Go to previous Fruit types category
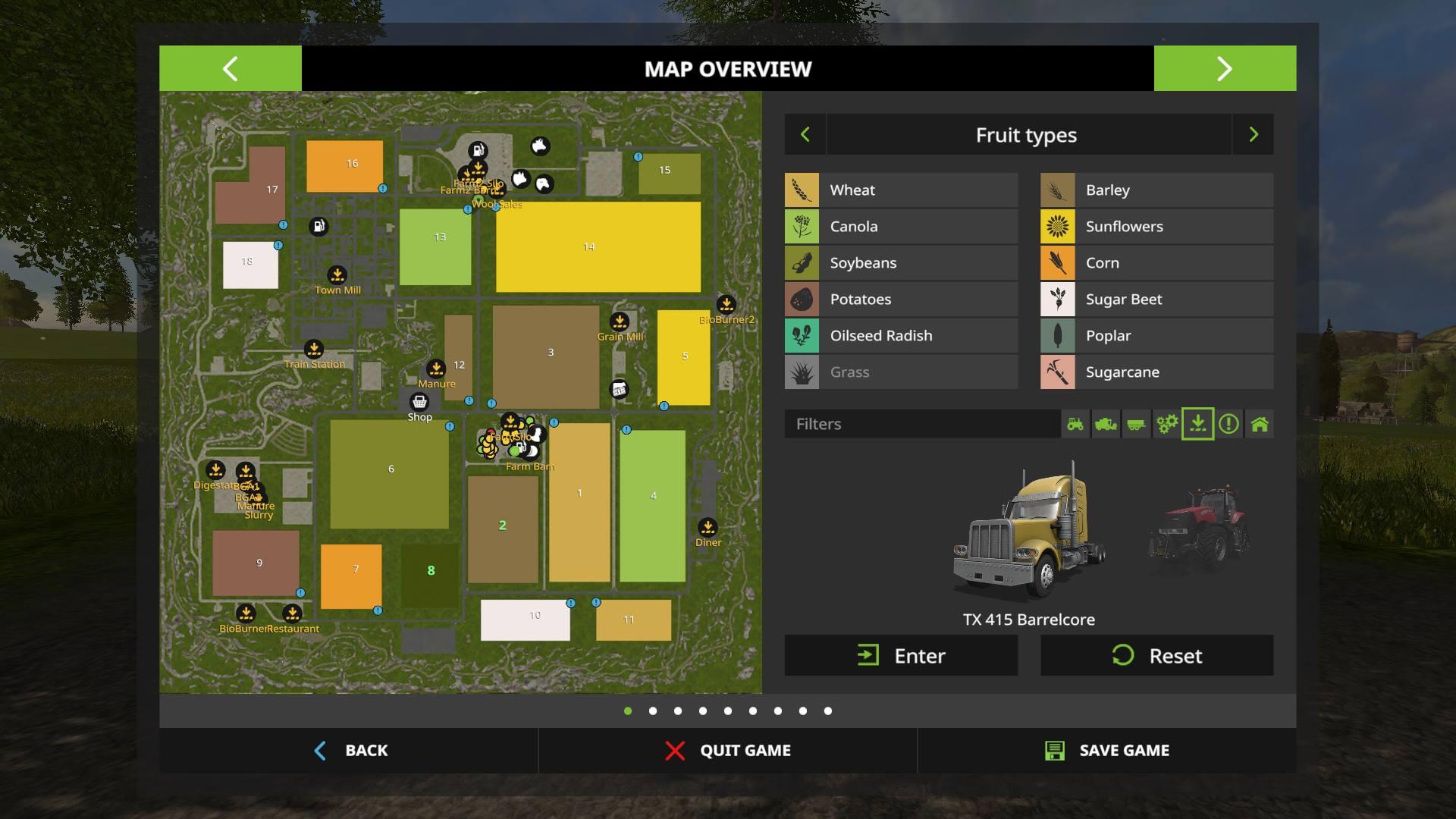Viewport: 1456px width, 819px height. tap(805, 135)
